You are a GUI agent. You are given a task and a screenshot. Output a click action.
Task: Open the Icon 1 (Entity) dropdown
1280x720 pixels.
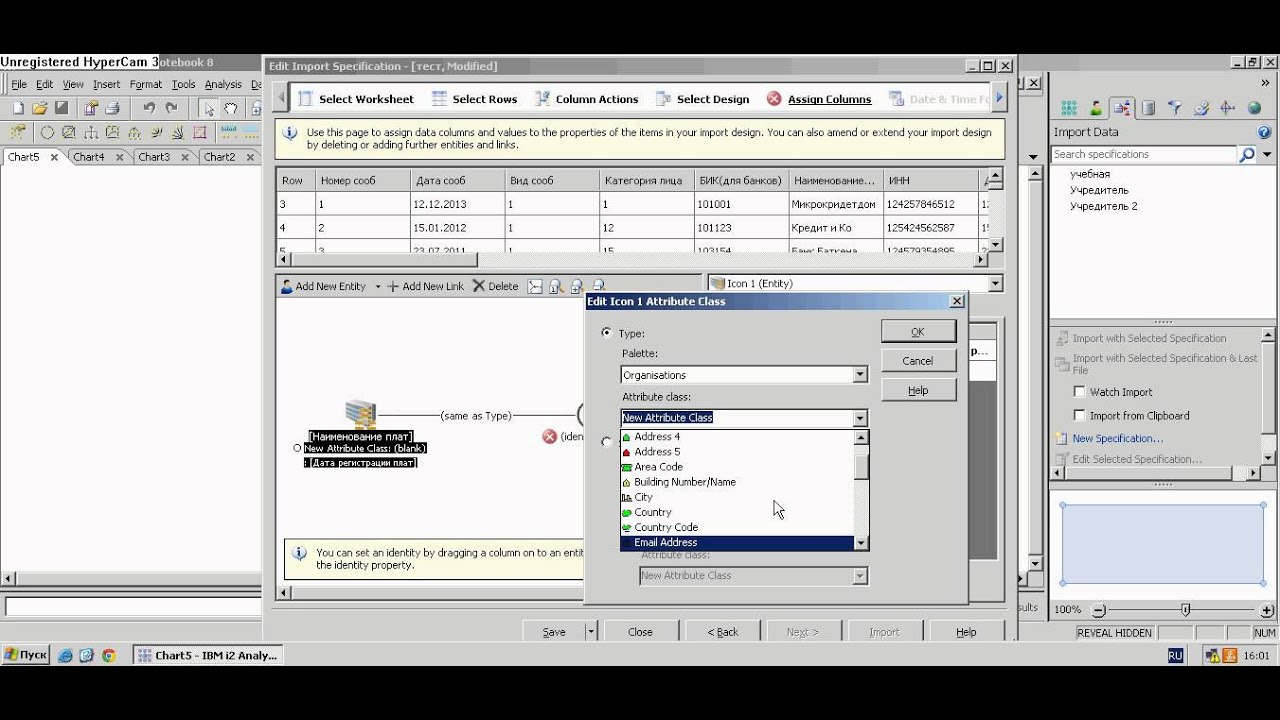(994, 284)
